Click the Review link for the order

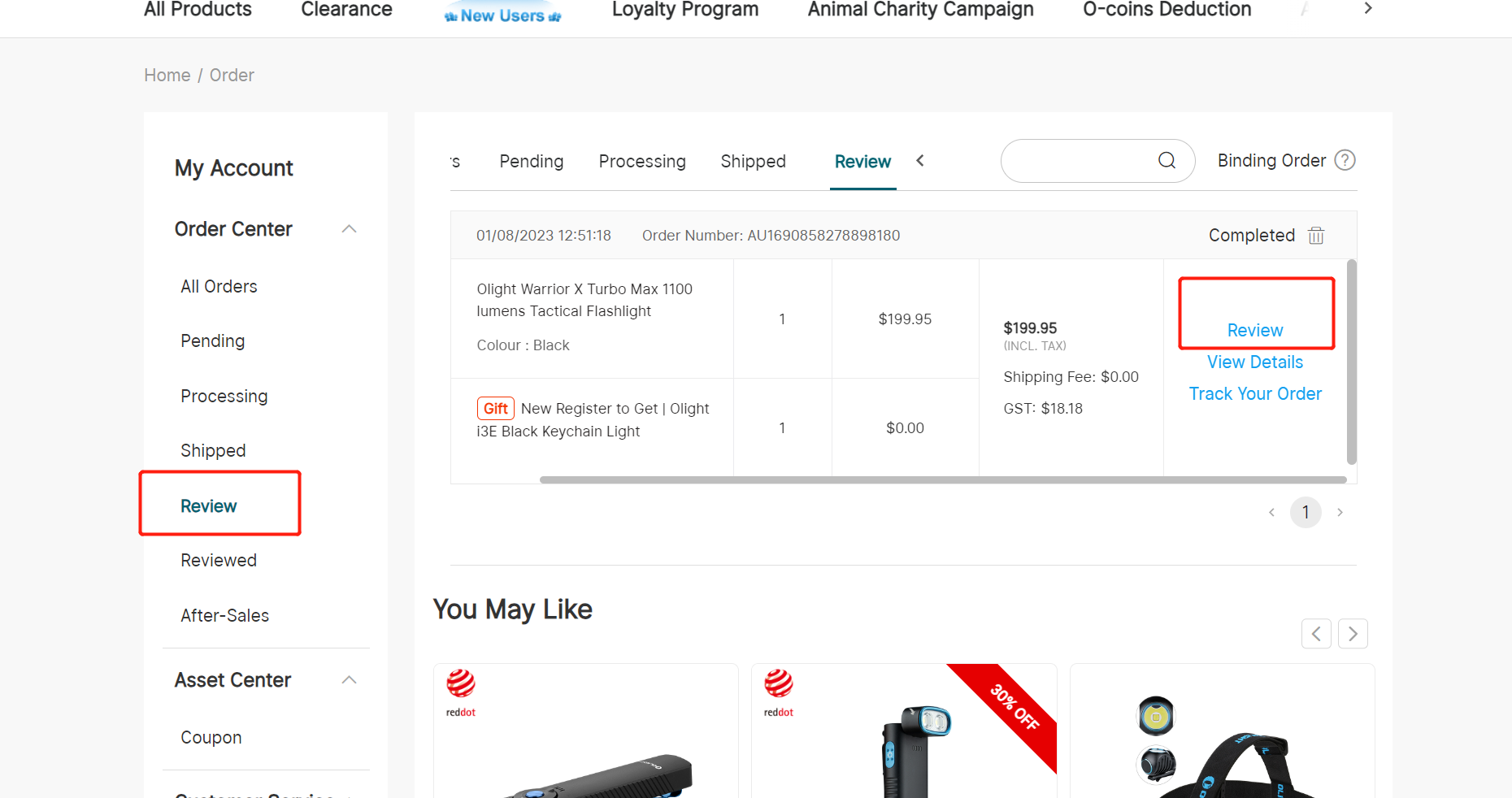click(1255, 330)
